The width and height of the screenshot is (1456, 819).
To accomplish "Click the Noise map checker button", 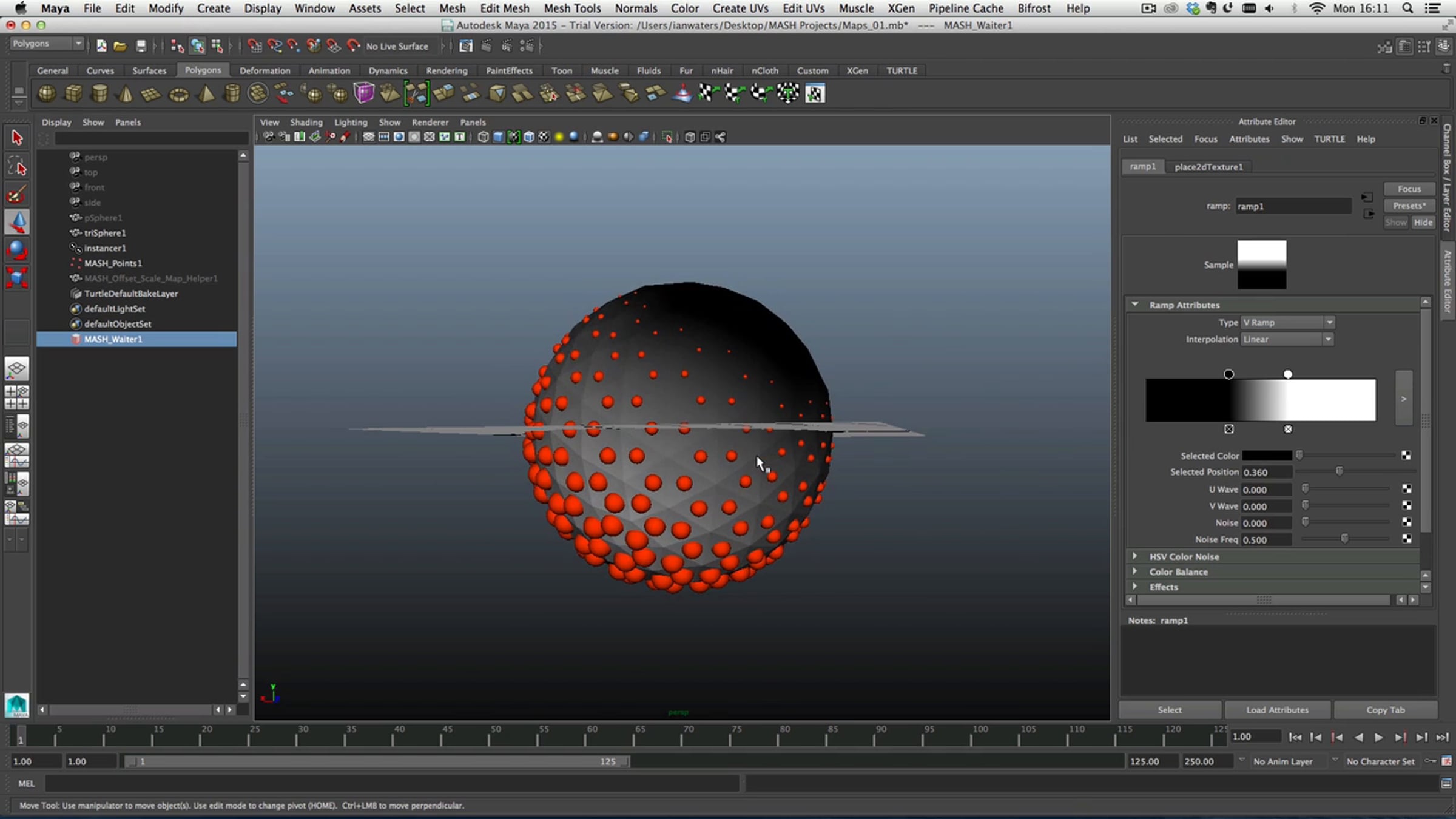I will coord(1406,522).
